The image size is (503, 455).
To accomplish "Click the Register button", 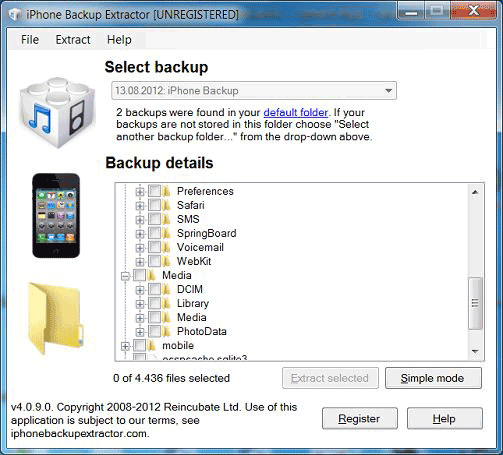I will (360, 418).
